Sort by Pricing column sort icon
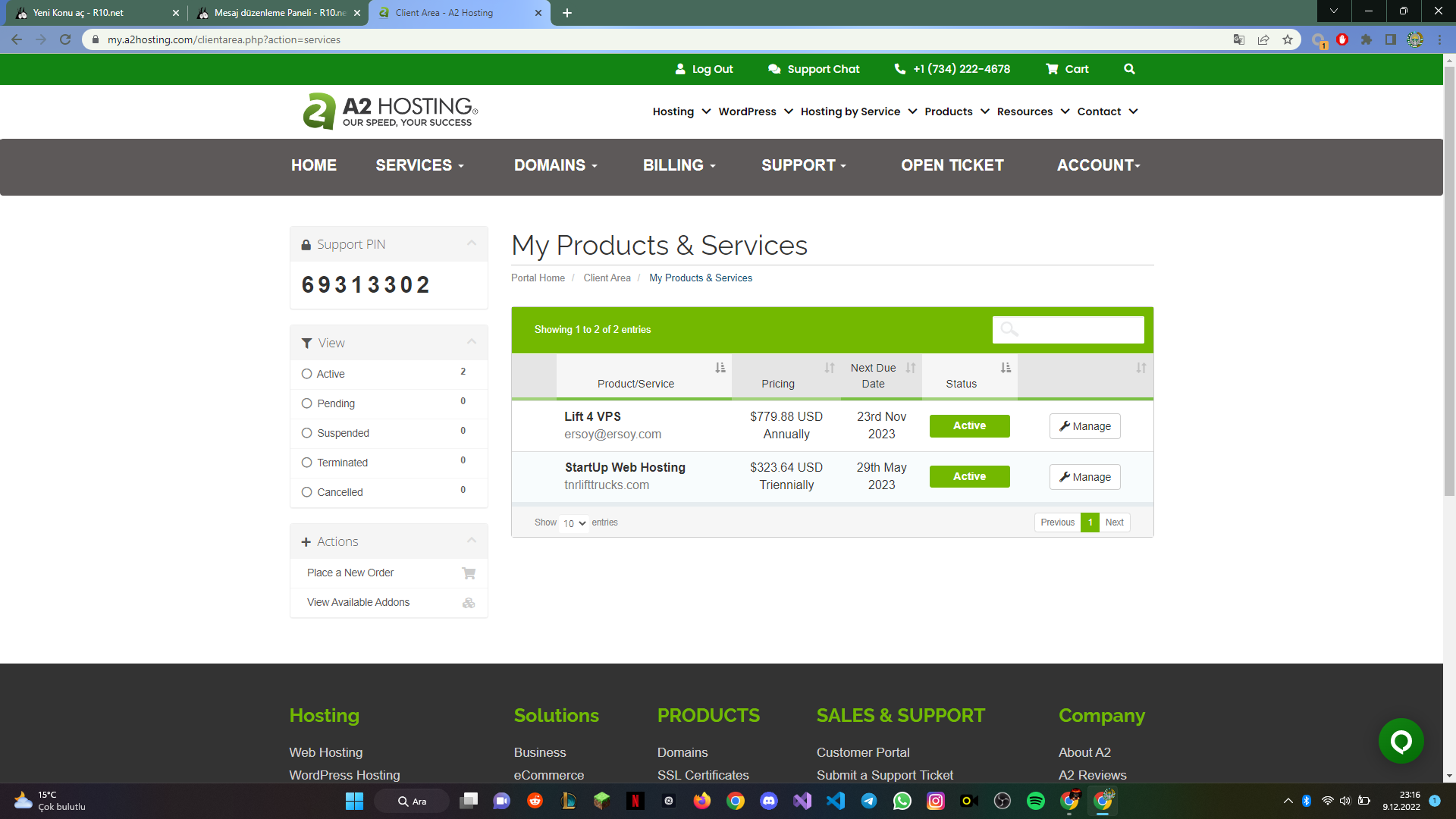 (x=830, y=368)
